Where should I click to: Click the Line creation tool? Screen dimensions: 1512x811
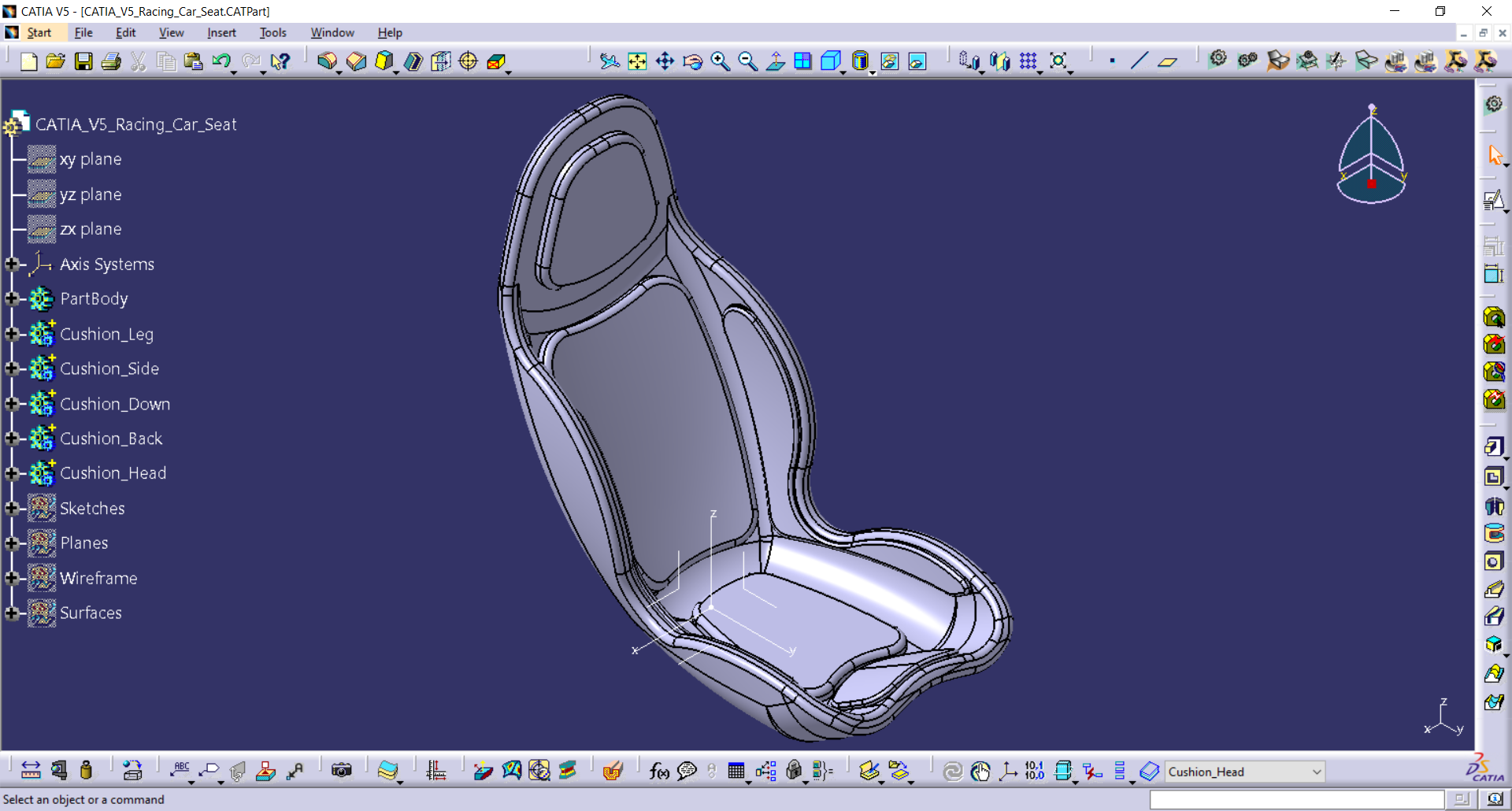[x=1140, y=61]
